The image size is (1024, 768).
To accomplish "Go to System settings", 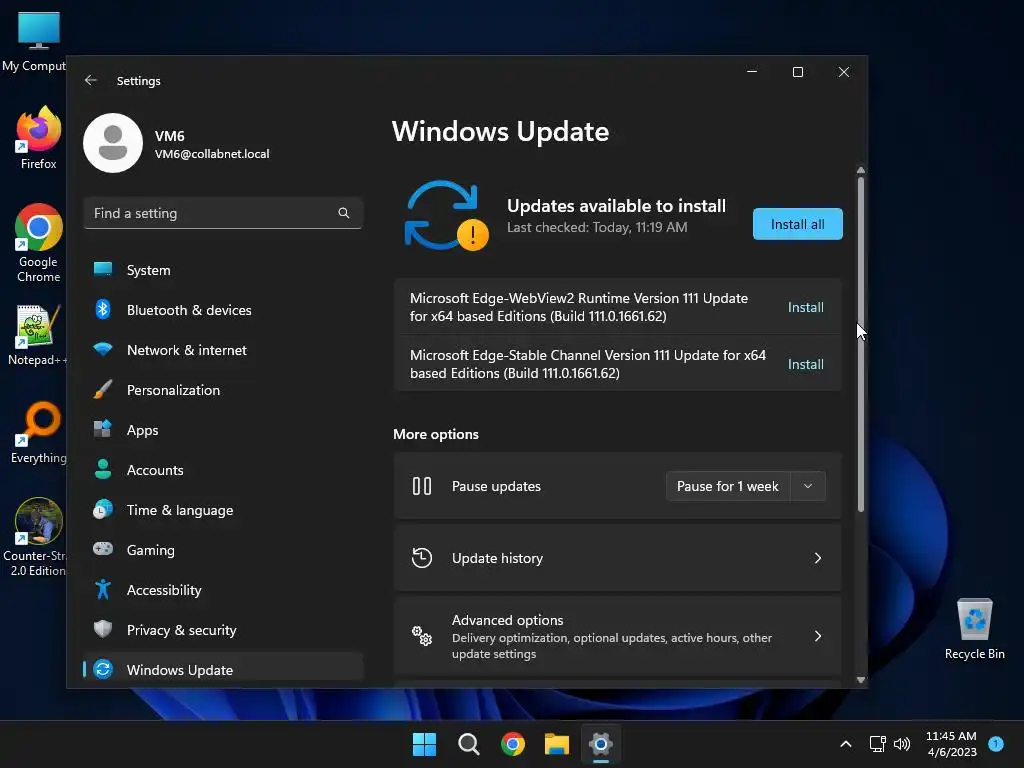I will click(223, 270).
